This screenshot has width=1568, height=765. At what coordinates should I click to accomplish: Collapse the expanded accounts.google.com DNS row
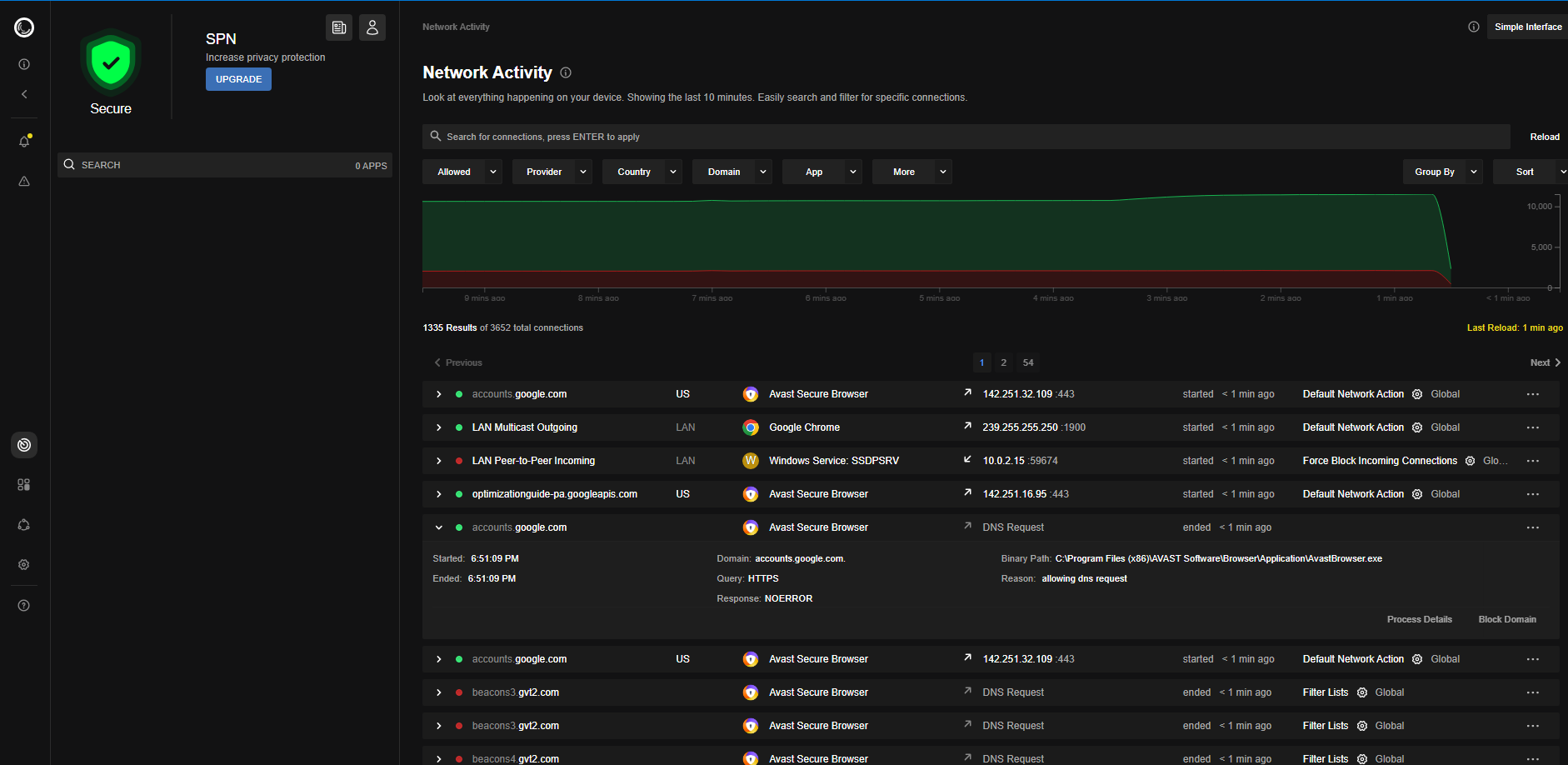coord(439,527)
